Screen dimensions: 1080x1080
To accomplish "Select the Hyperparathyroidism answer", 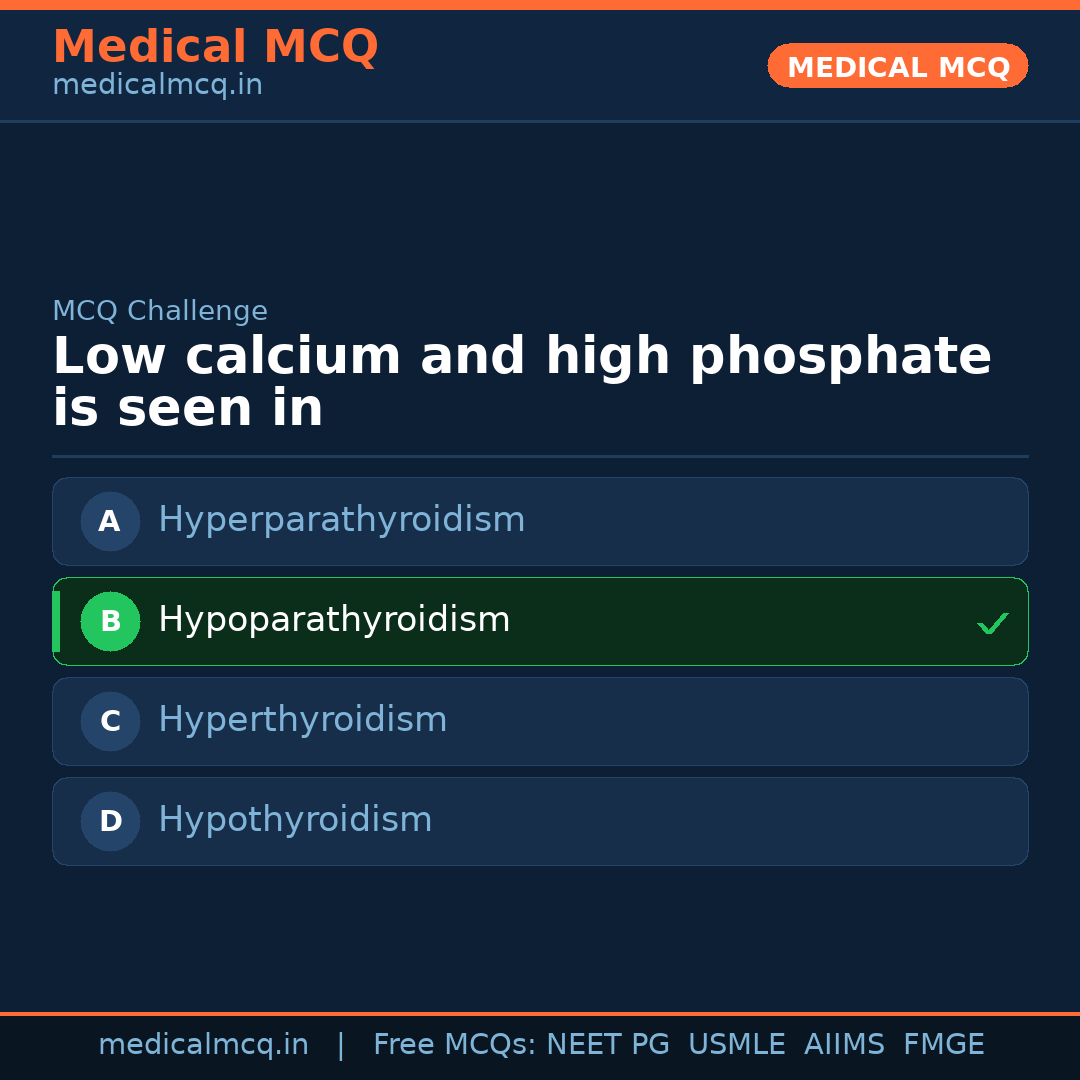I will (341, 520).
